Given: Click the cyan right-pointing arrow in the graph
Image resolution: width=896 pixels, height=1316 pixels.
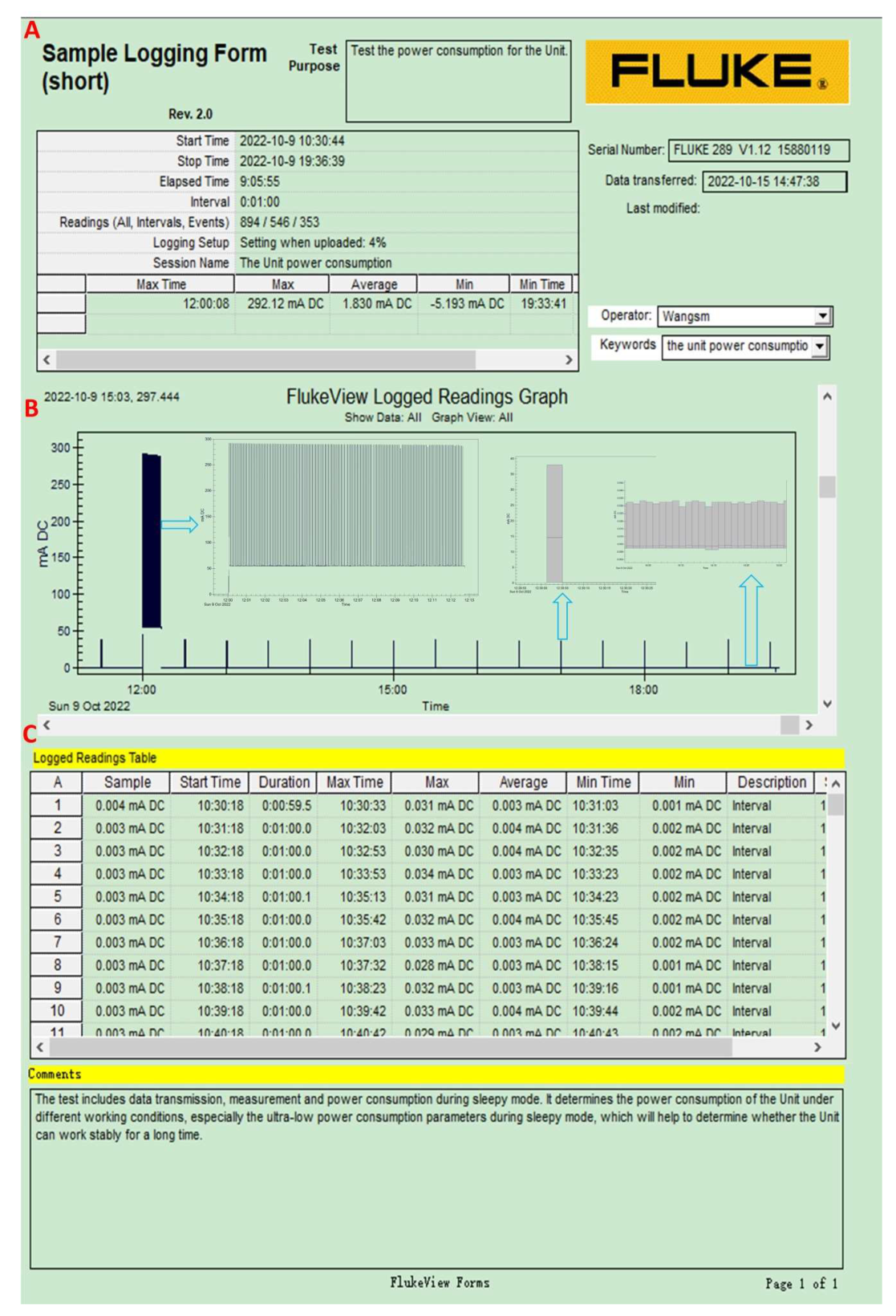Looking at the screenshot, I should click(x=179, y=524).
